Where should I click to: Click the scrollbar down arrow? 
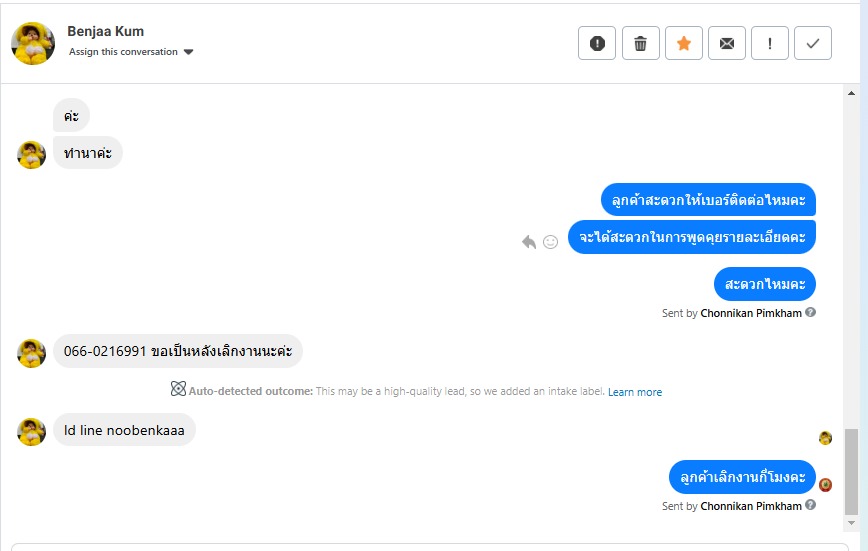click(852, 523)
